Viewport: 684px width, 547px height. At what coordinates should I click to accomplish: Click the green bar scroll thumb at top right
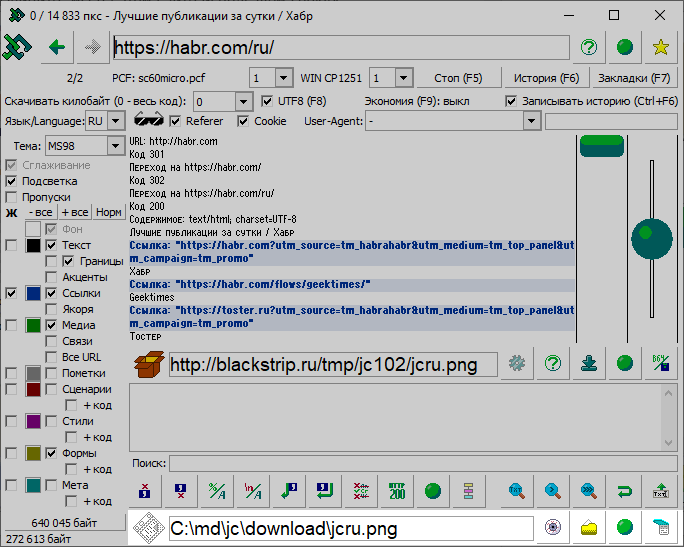click(602, 146)
